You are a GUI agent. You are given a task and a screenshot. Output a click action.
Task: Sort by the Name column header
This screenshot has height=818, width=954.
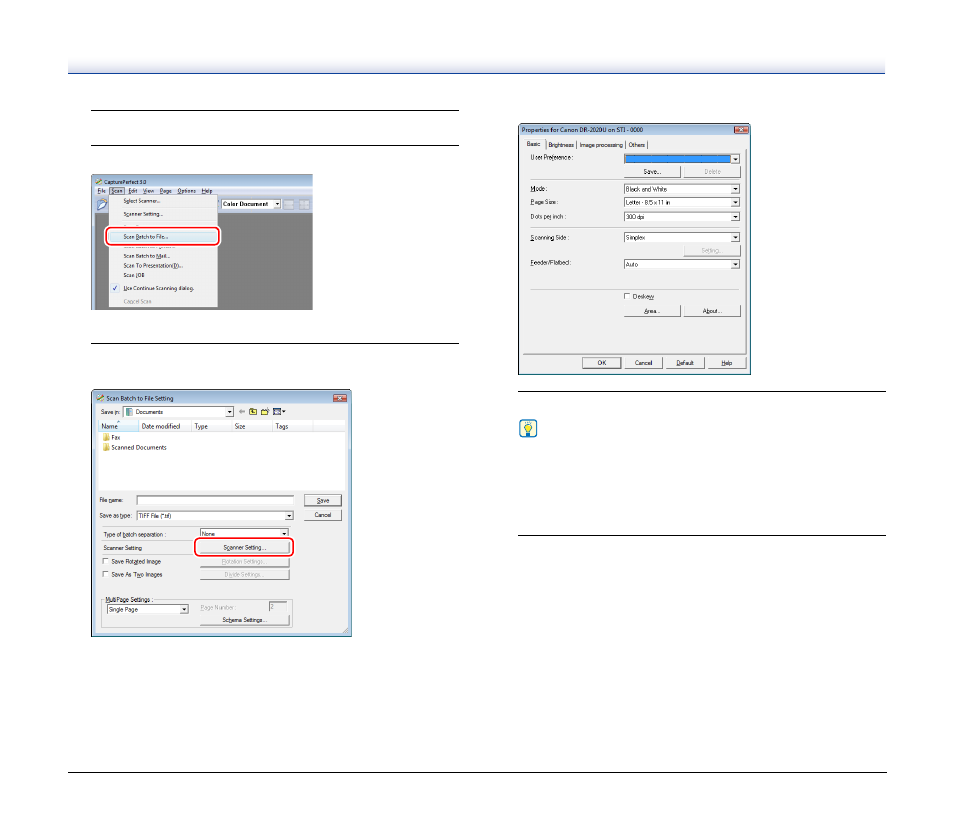click(118, 426)
